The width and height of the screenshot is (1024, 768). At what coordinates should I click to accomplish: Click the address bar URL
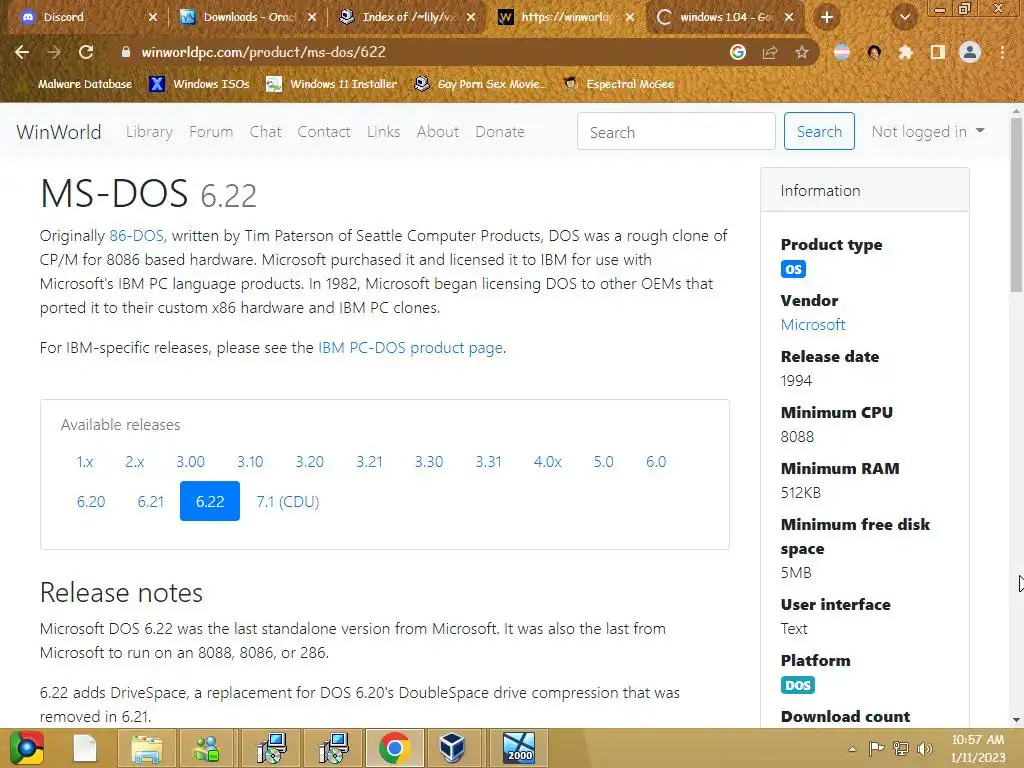(x=263, y=52)
